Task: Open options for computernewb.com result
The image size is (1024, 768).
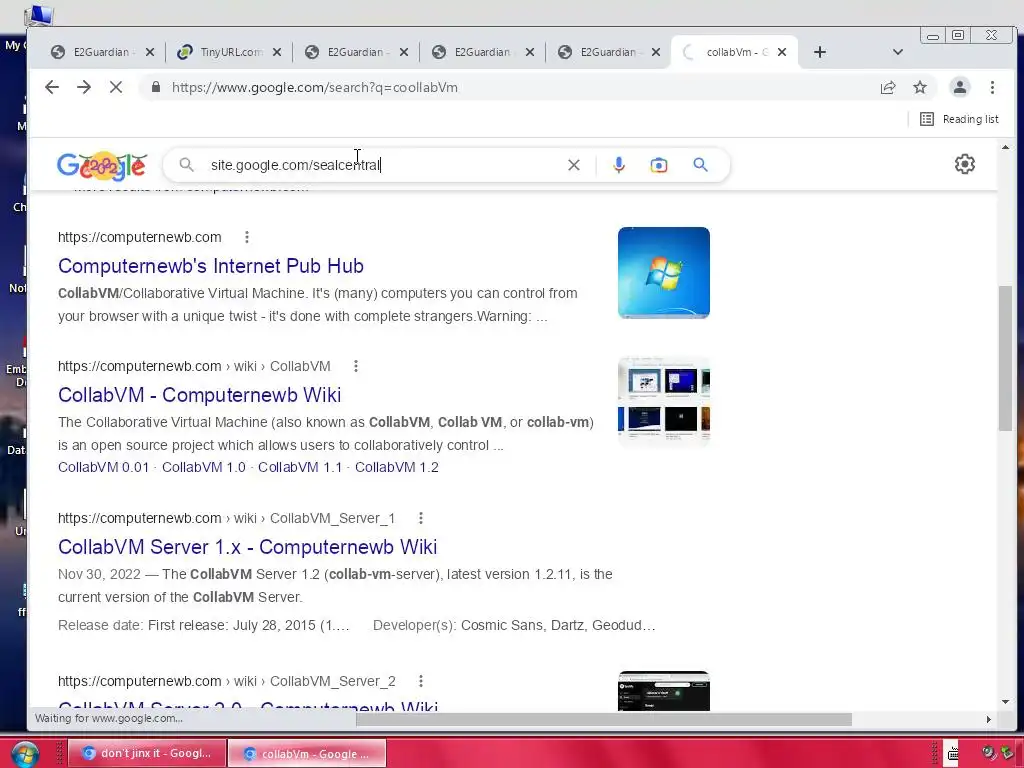Action: click(247, 237)
